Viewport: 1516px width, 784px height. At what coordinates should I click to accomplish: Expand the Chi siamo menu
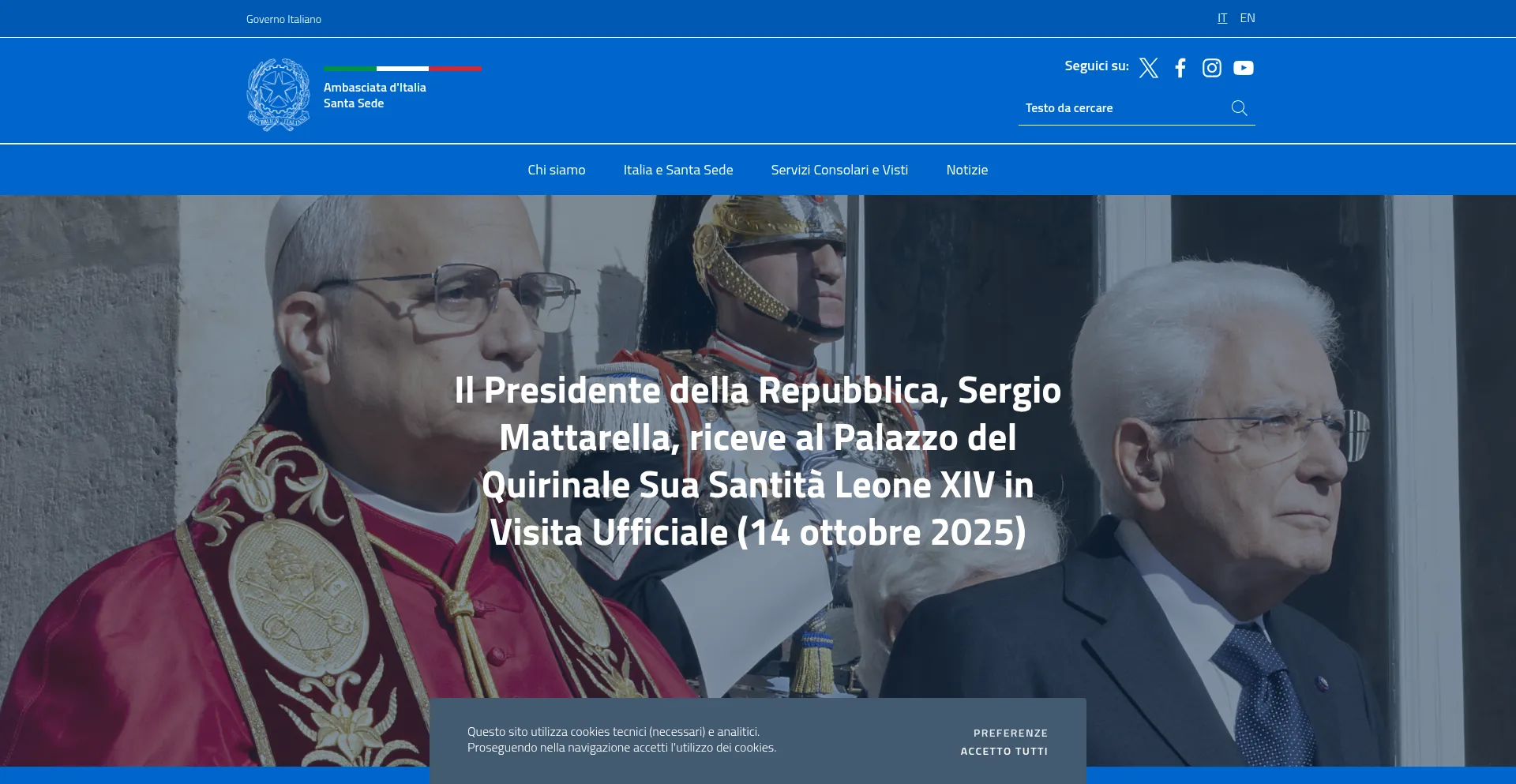tap(557, 170)
